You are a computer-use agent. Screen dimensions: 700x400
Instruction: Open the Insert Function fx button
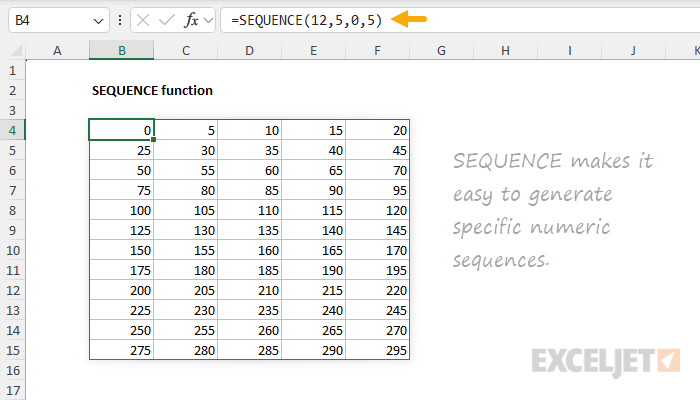191,20
